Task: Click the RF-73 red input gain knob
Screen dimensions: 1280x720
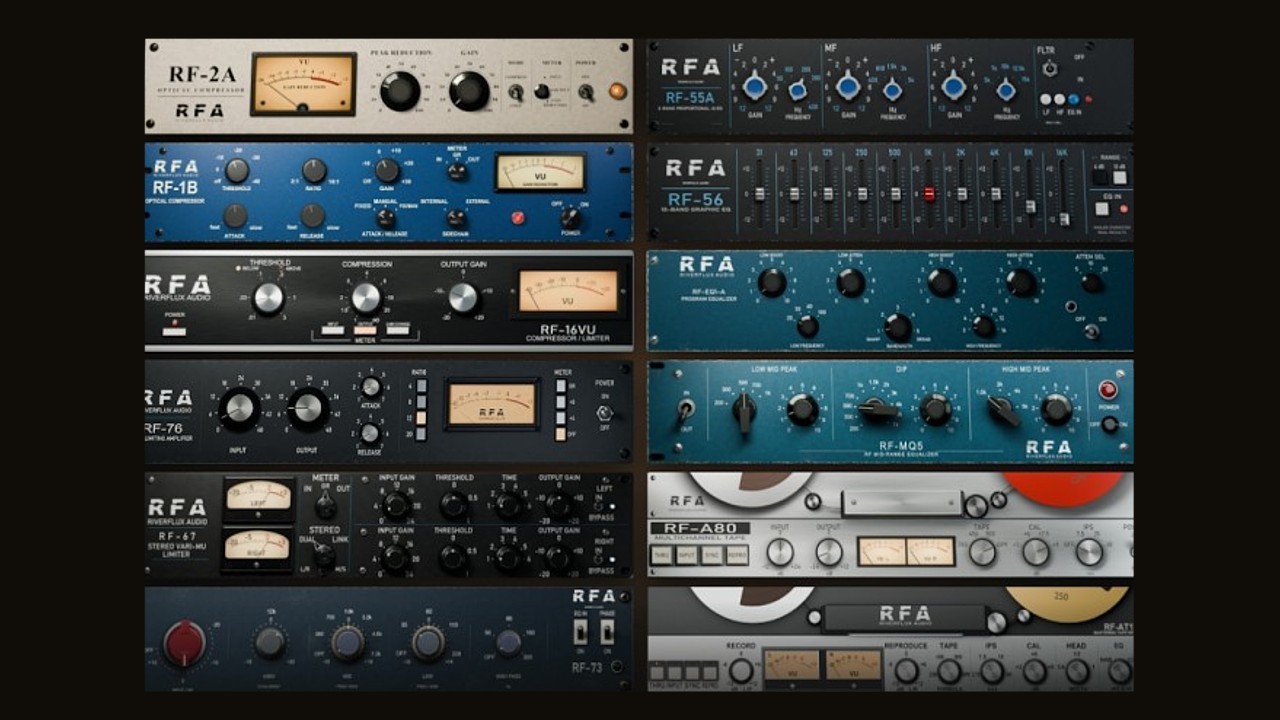Action: click(x=183, y=644)
